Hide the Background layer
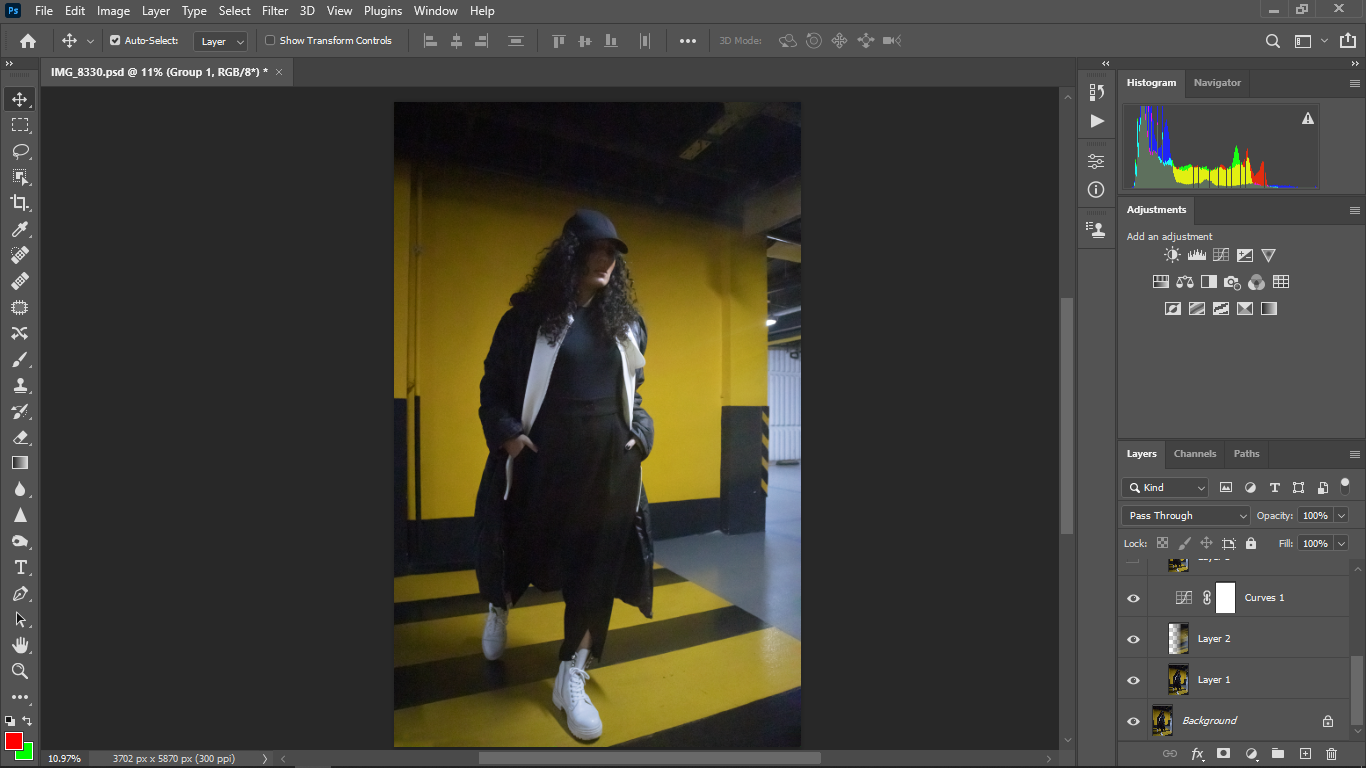The image size is (1366, 768). (1133, 721)
